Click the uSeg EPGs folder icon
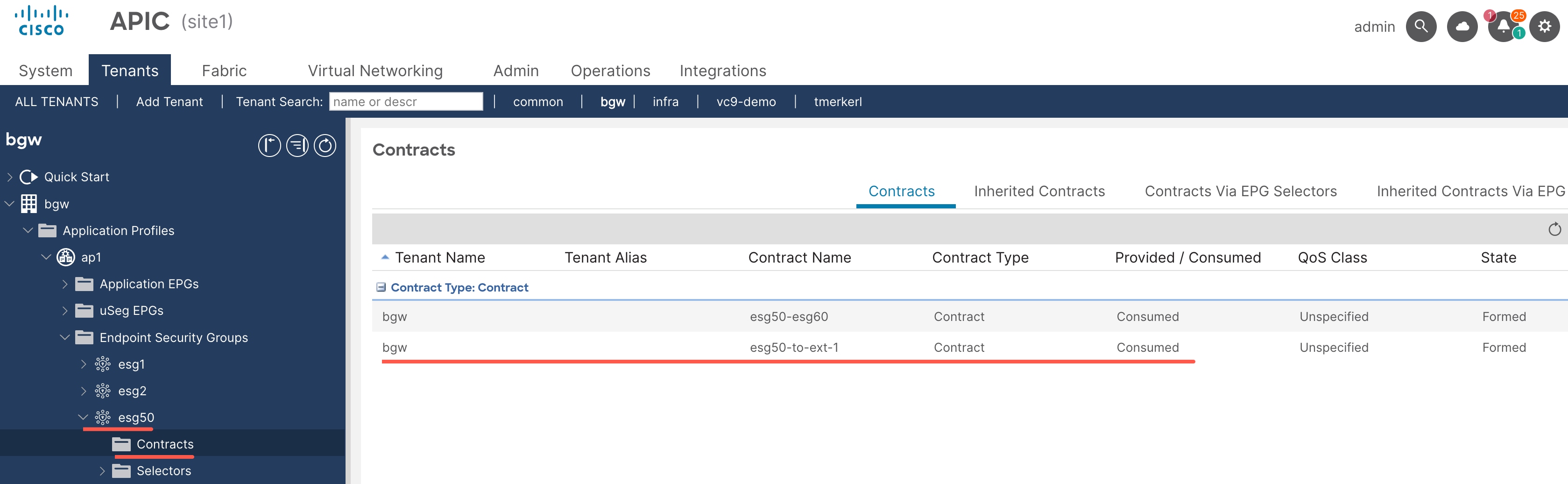 84,311
